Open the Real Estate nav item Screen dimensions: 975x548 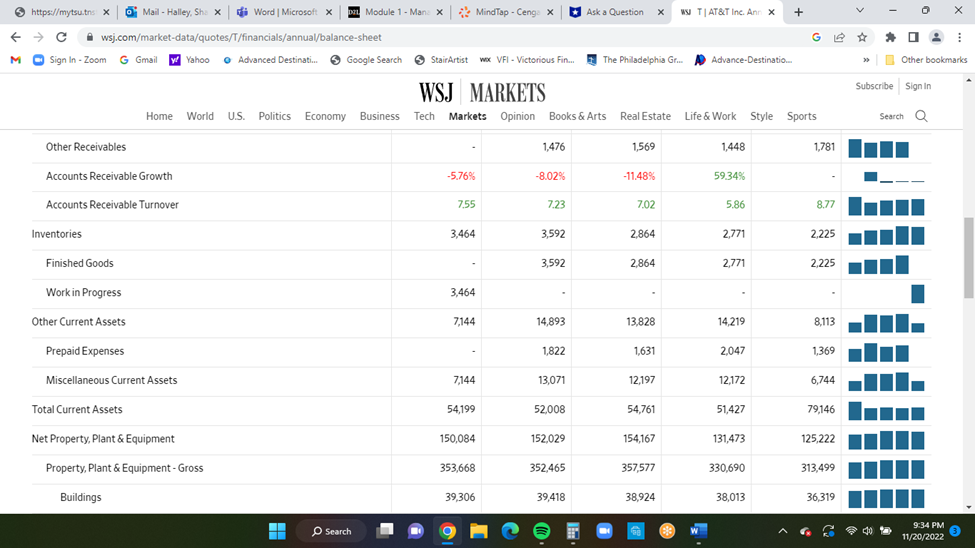click(645, 116)
